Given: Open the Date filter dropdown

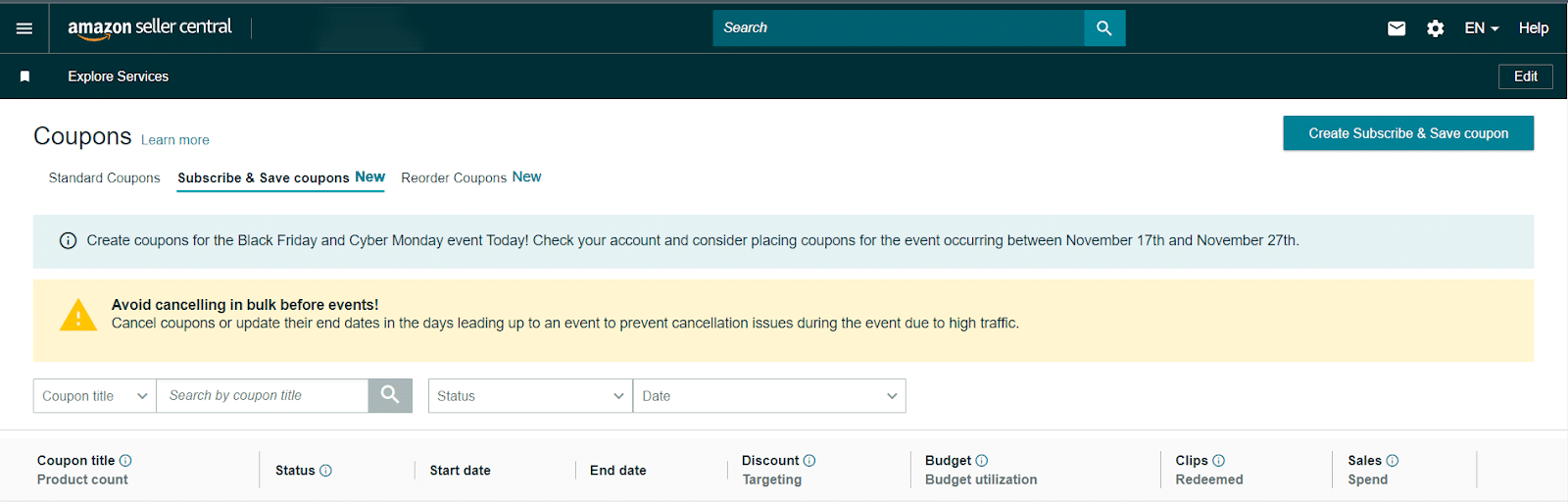Looking at the screenshot, I should click(x=769, y=396).
